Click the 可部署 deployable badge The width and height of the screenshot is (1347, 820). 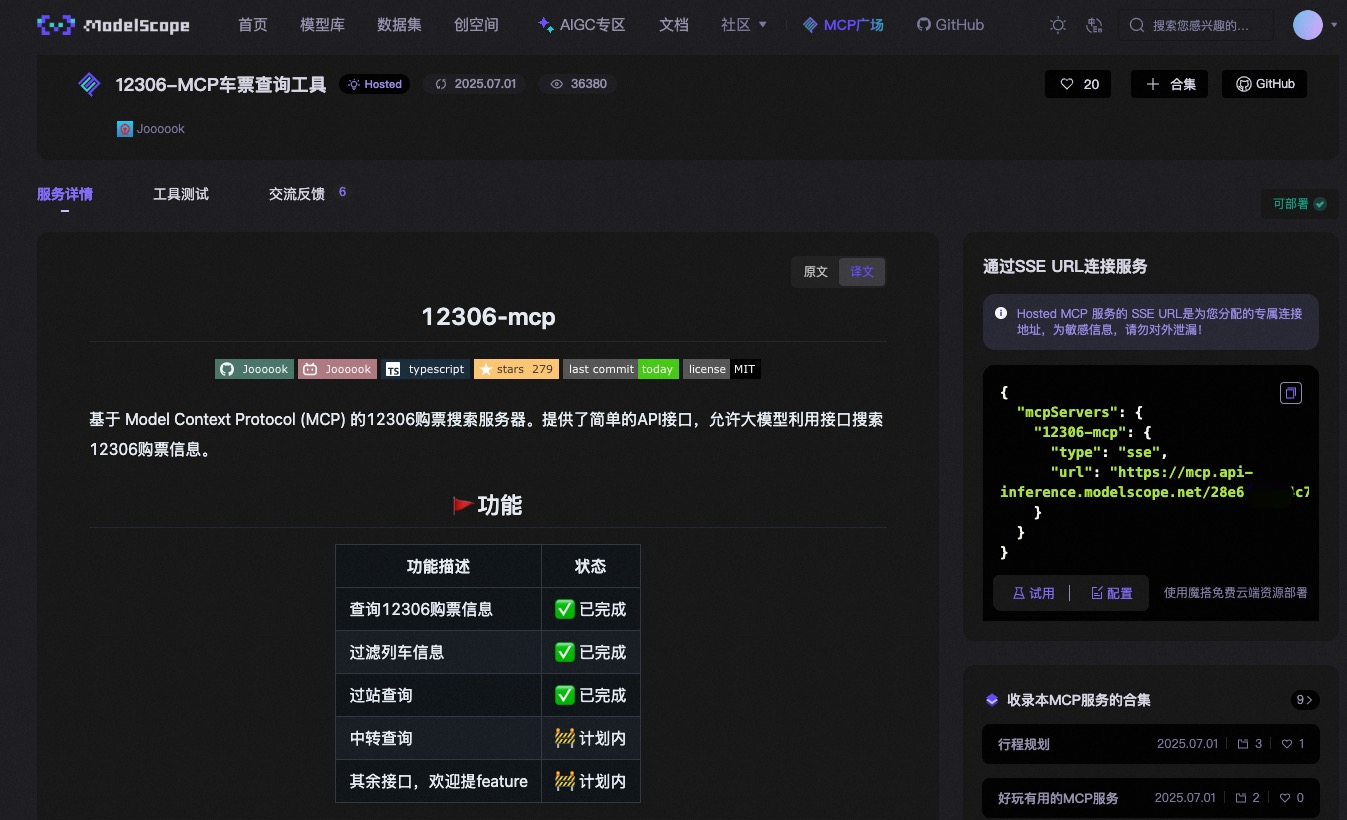pos(1299,203)
